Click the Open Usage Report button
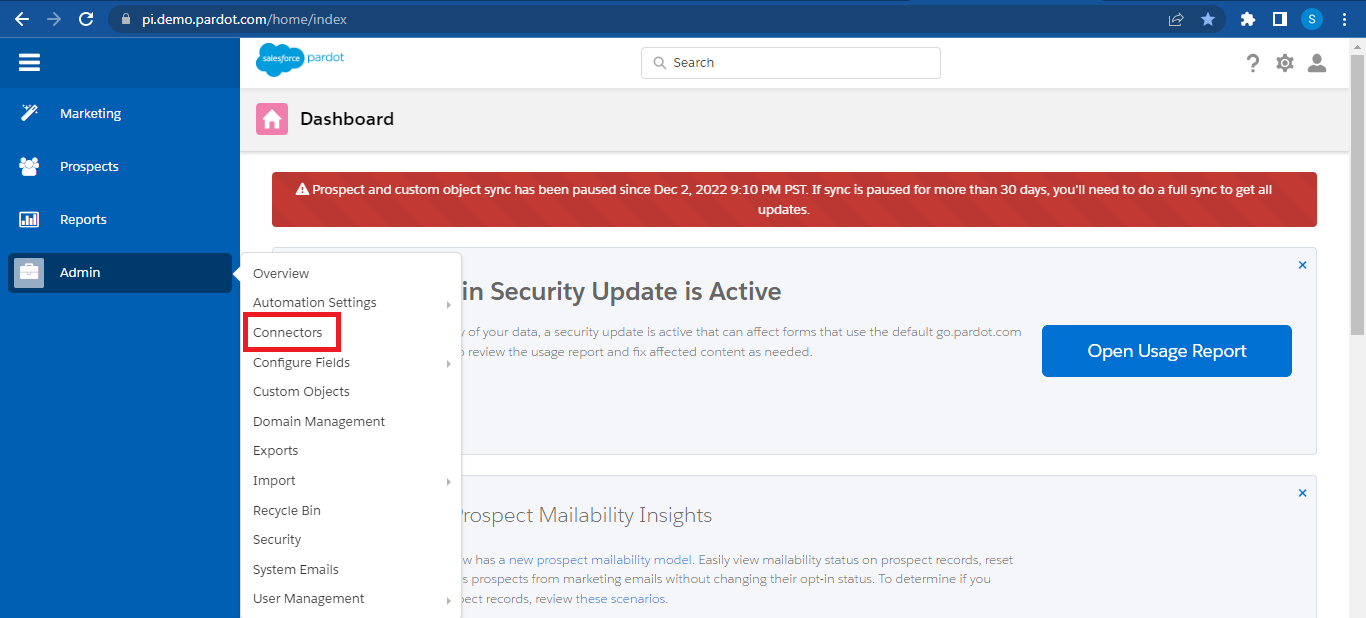 coord(1166,351)
